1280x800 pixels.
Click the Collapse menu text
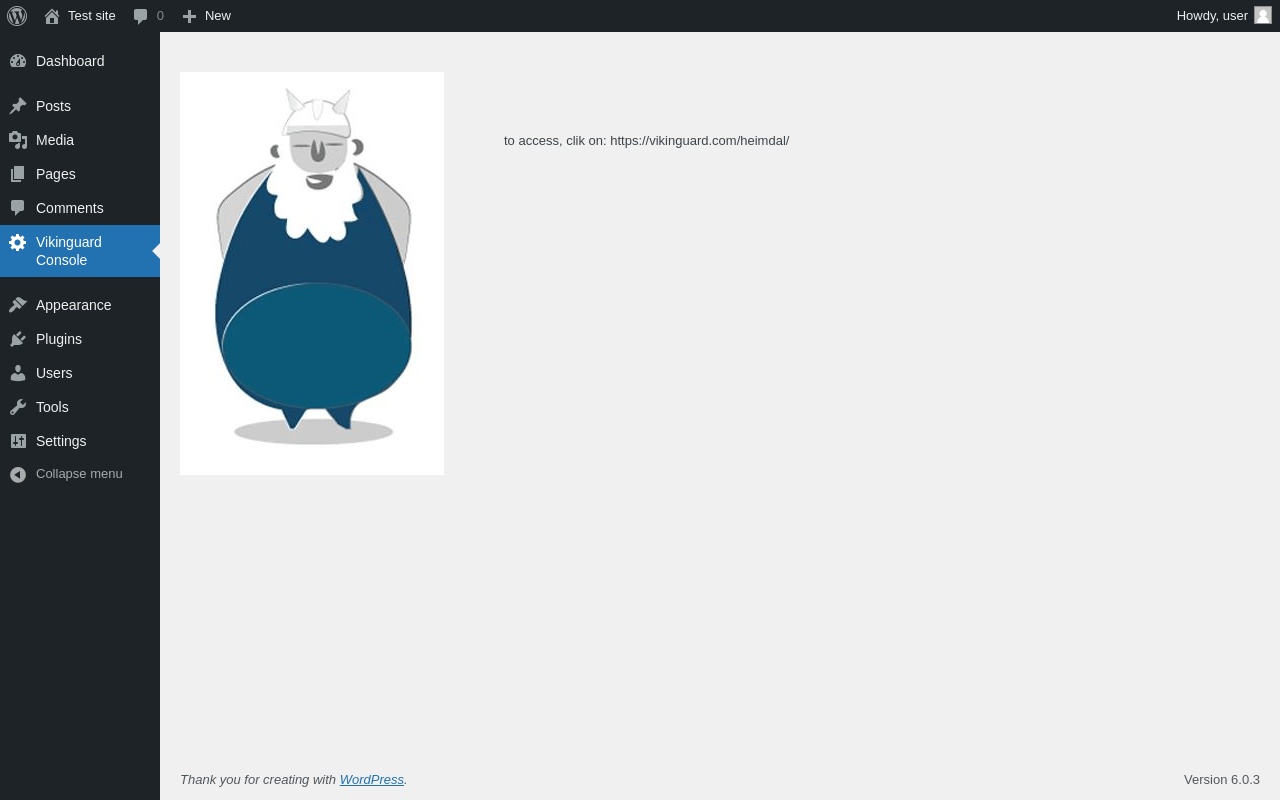point(79,474)
